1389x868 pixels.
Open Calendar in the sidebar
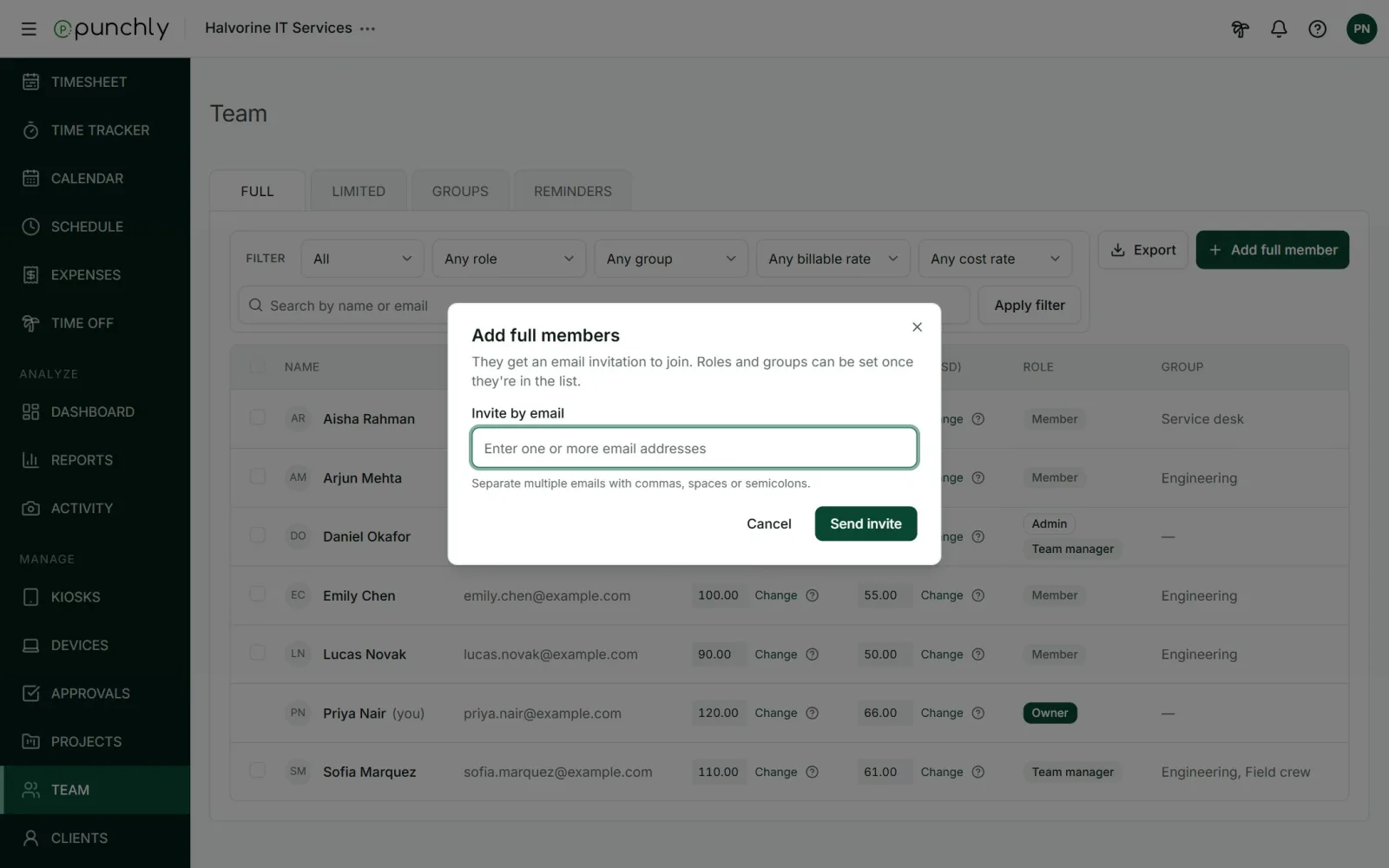point(95,178)
